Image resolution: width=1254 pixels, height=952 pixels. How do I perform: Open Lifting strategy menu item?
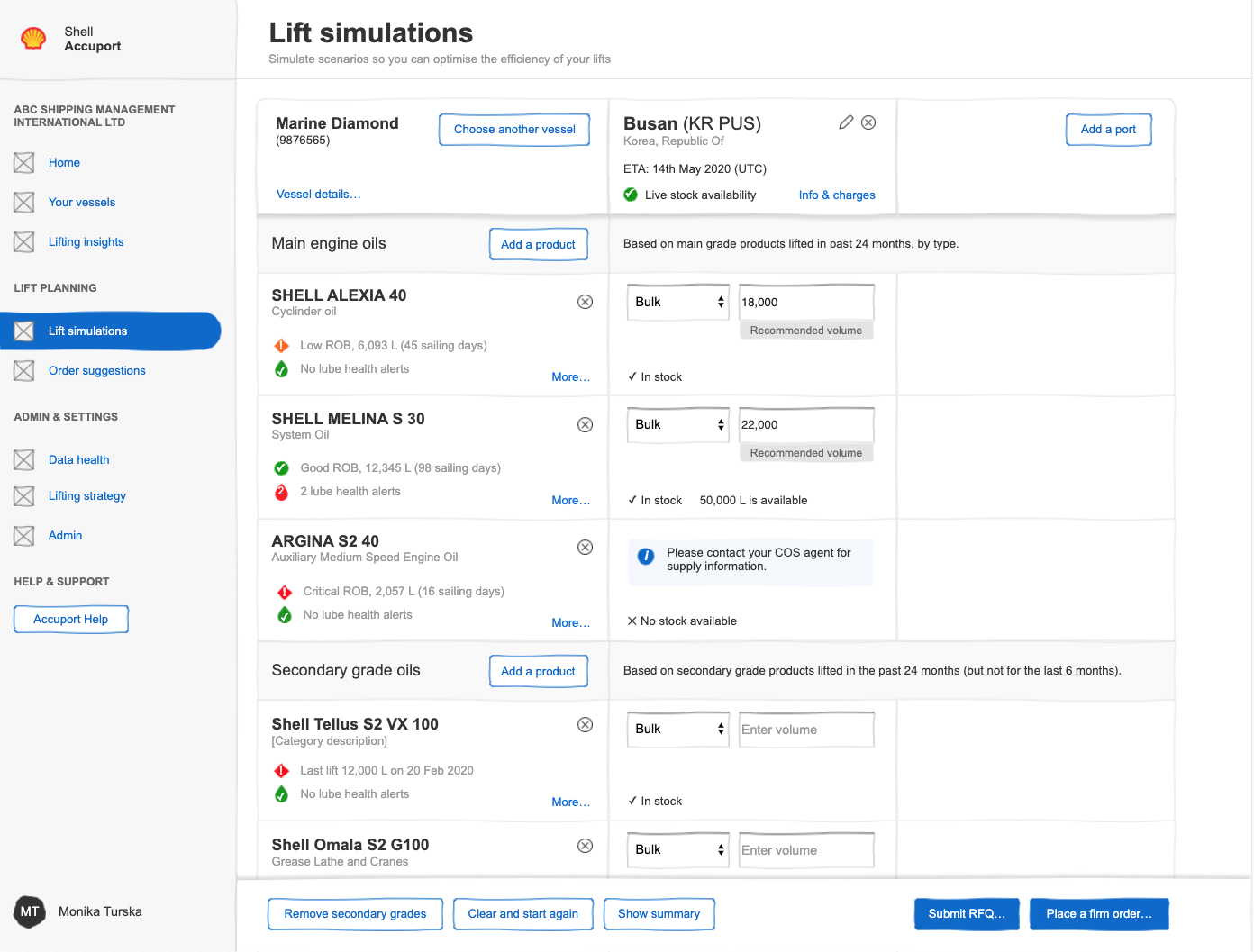point(87,496)
